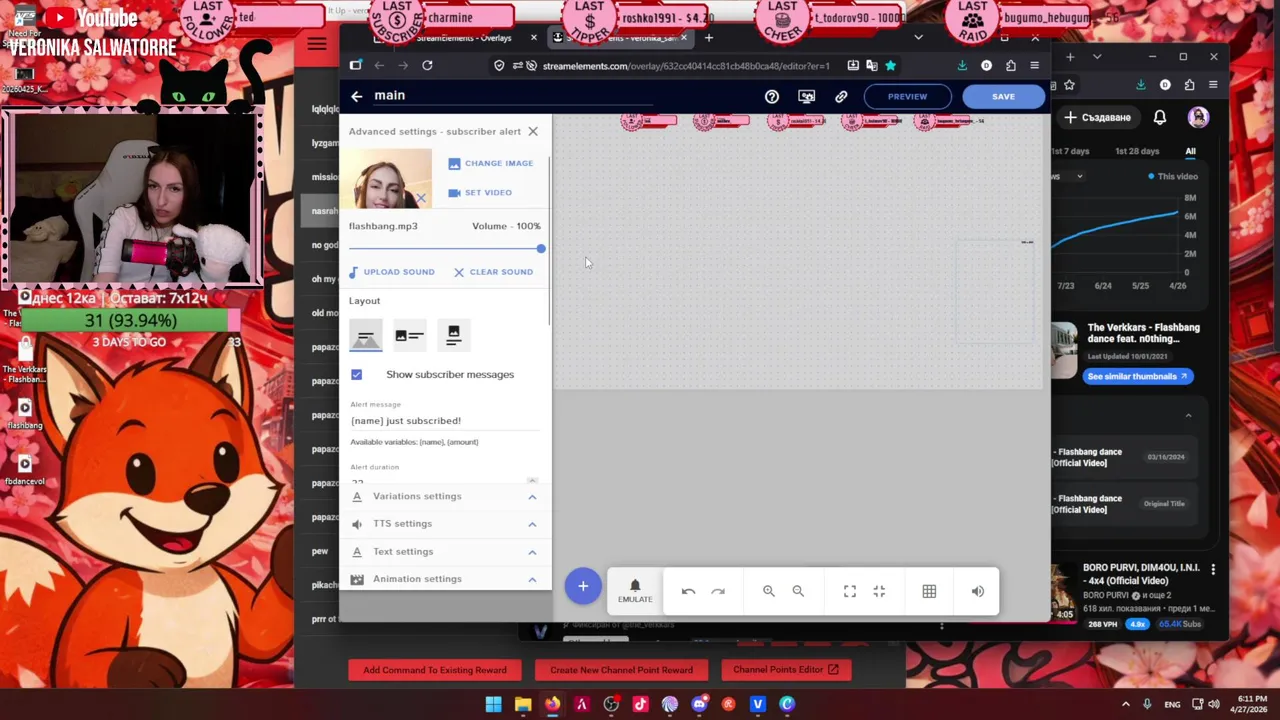Open tab list dropdown in StreamElements window
The image size is (1280, 720).
918,38
